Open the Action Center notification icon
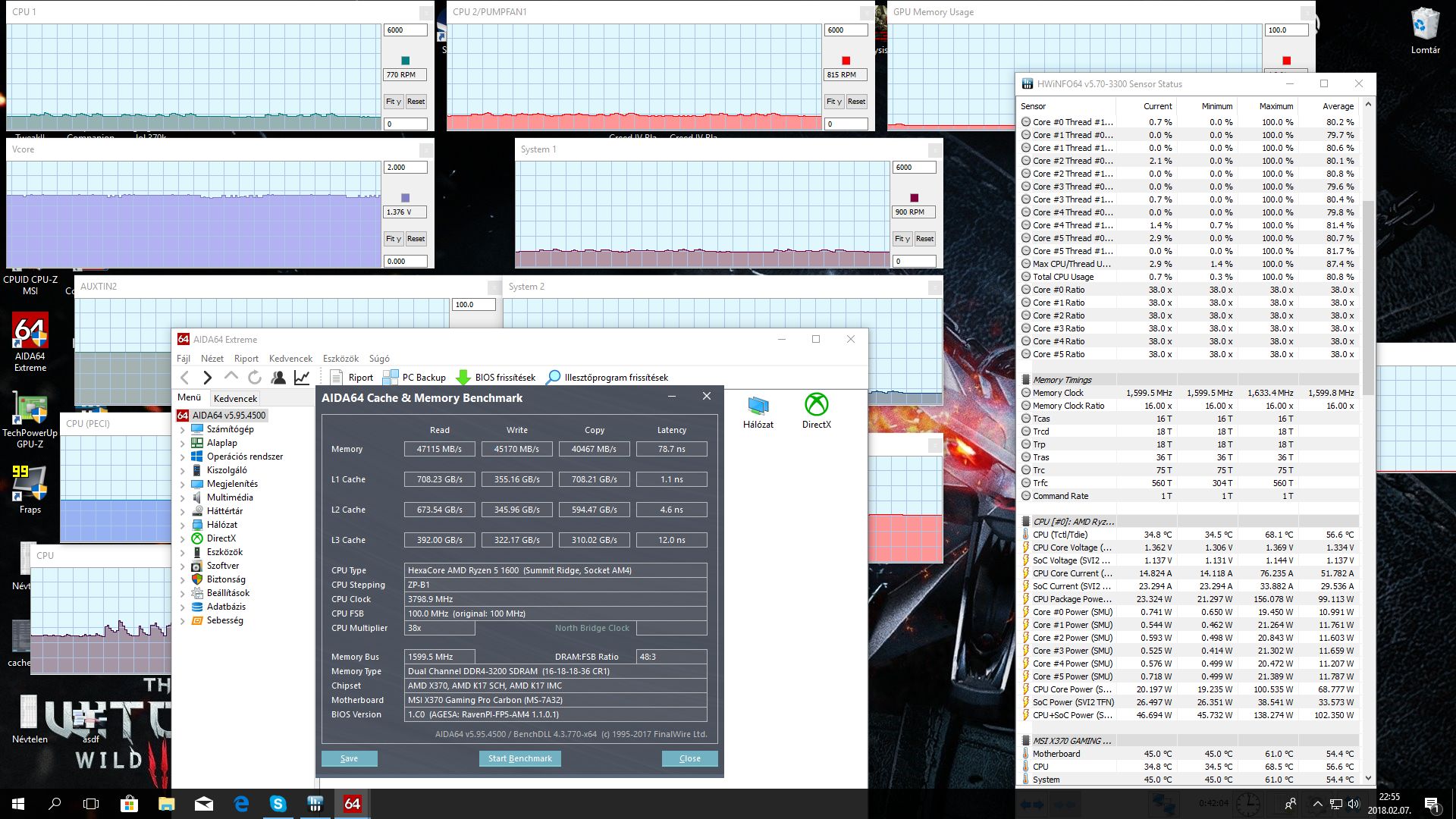 (x=1432, y=805)
